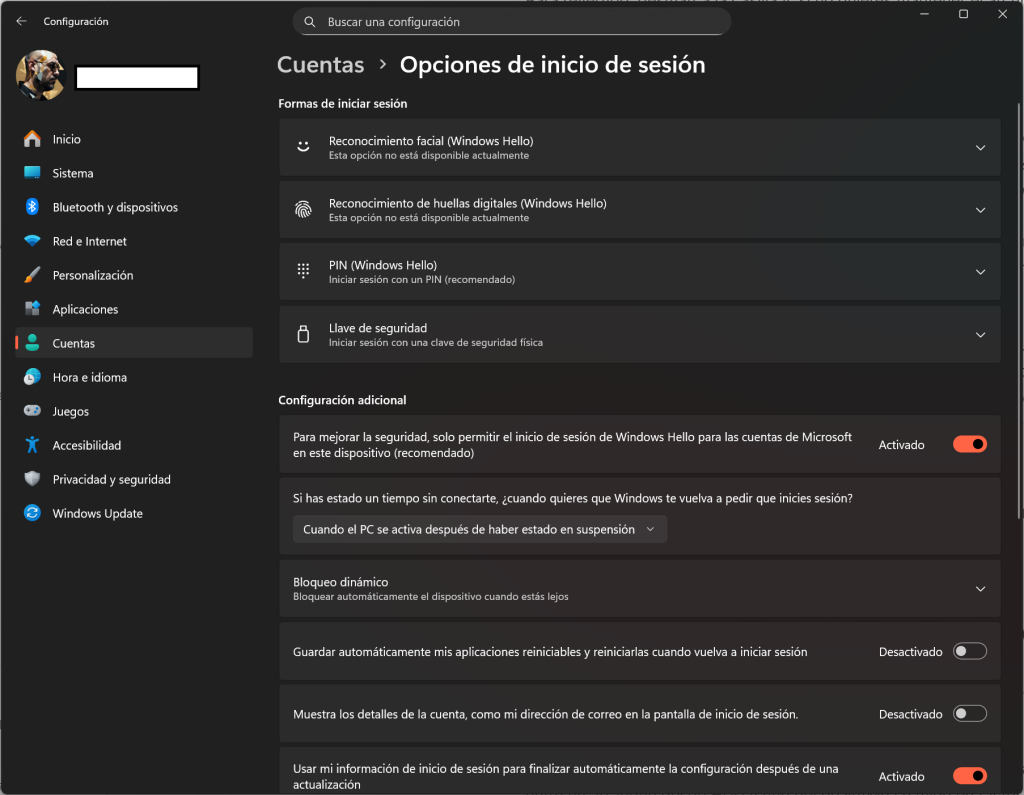1024x795 pixels.
Task: Click the Privacidad y seguridad shield icon
Action: pyautogui.click(x=32, y=479)
